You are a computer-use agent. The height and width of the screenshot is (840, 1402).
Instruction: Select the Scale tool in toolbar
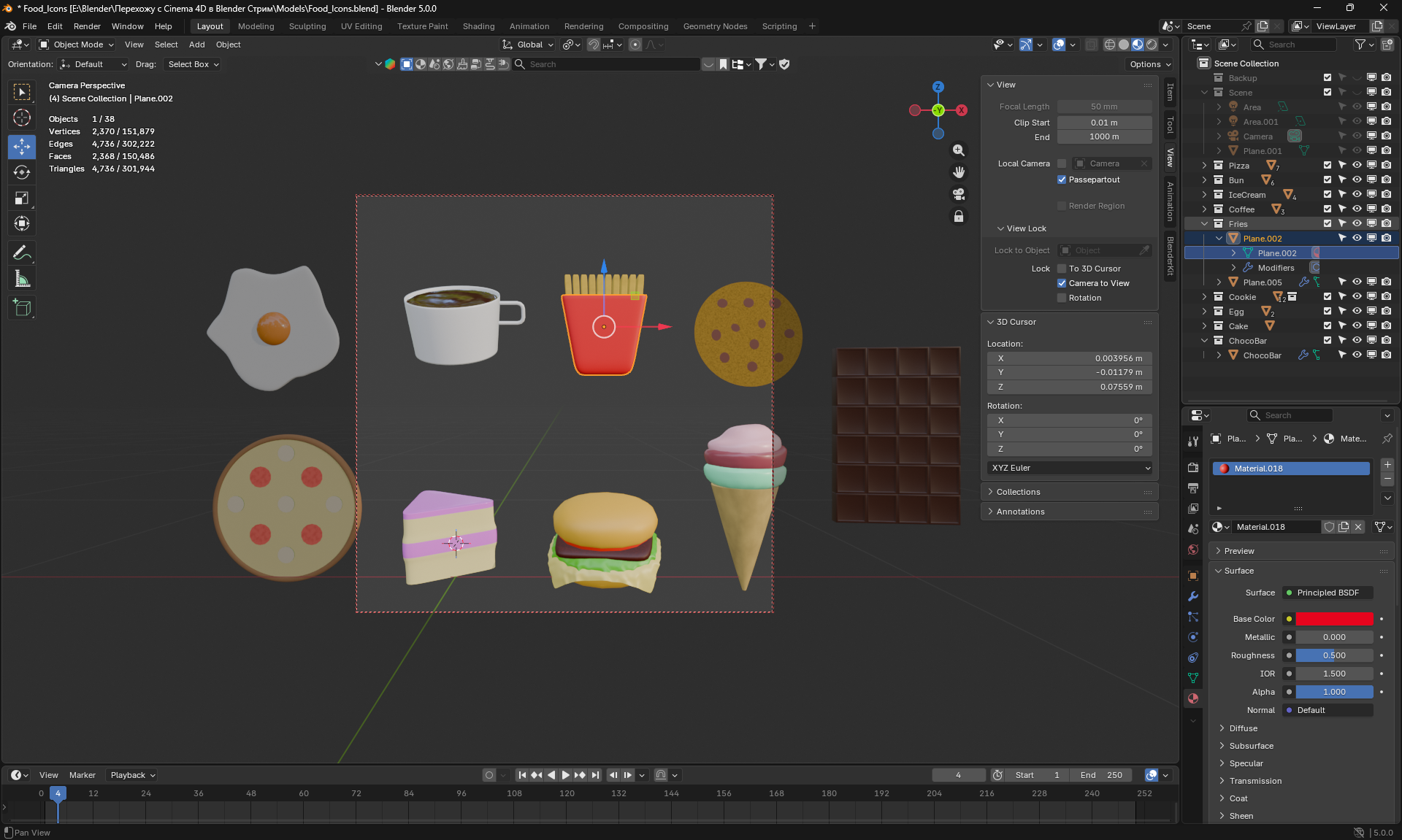coord(22,199)
